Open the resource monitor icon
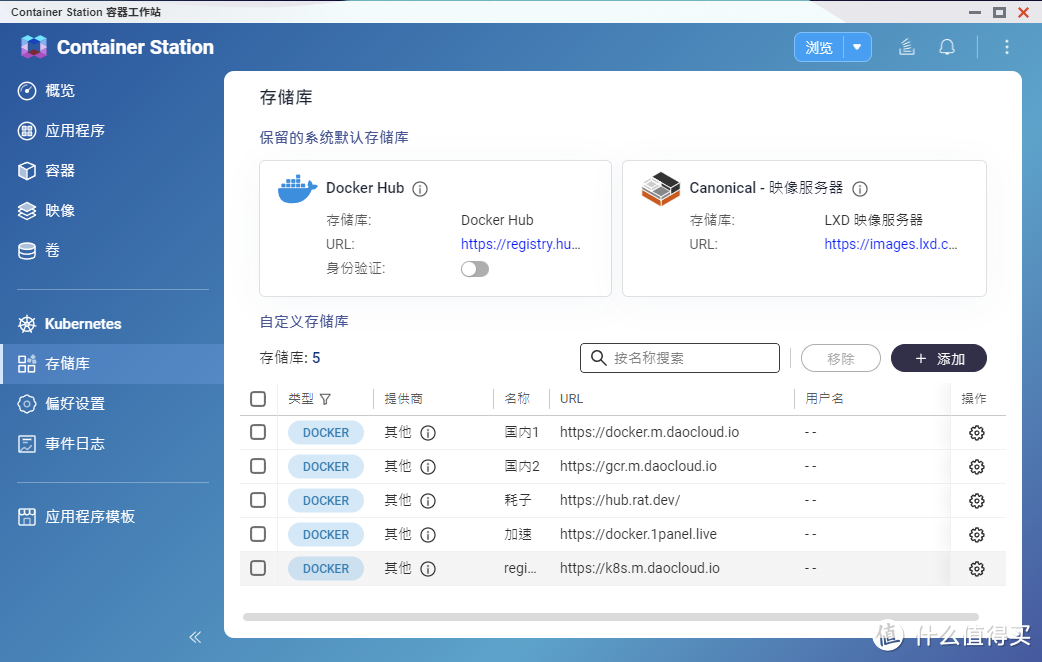The width and height of the screenshot is (1042, 662). click(x=906, y=46)
